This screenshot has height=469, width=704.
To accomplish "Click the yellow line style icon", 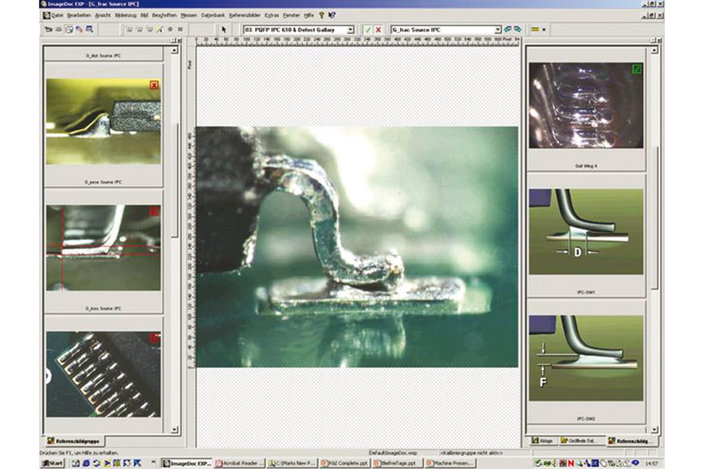I will coord(535,29).
